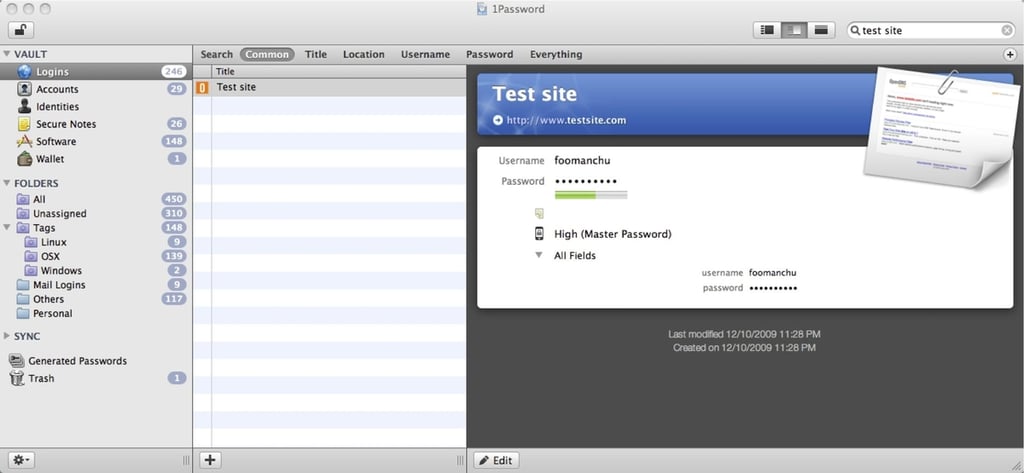
Task: Add search criterion with plus circle button
Action: [1010, 55]
